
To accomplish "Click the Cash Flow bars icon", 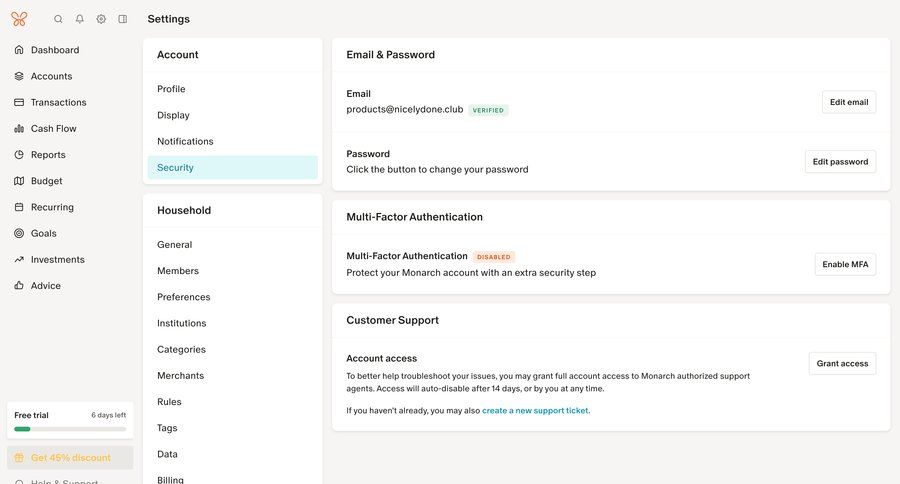I will 19,129.
